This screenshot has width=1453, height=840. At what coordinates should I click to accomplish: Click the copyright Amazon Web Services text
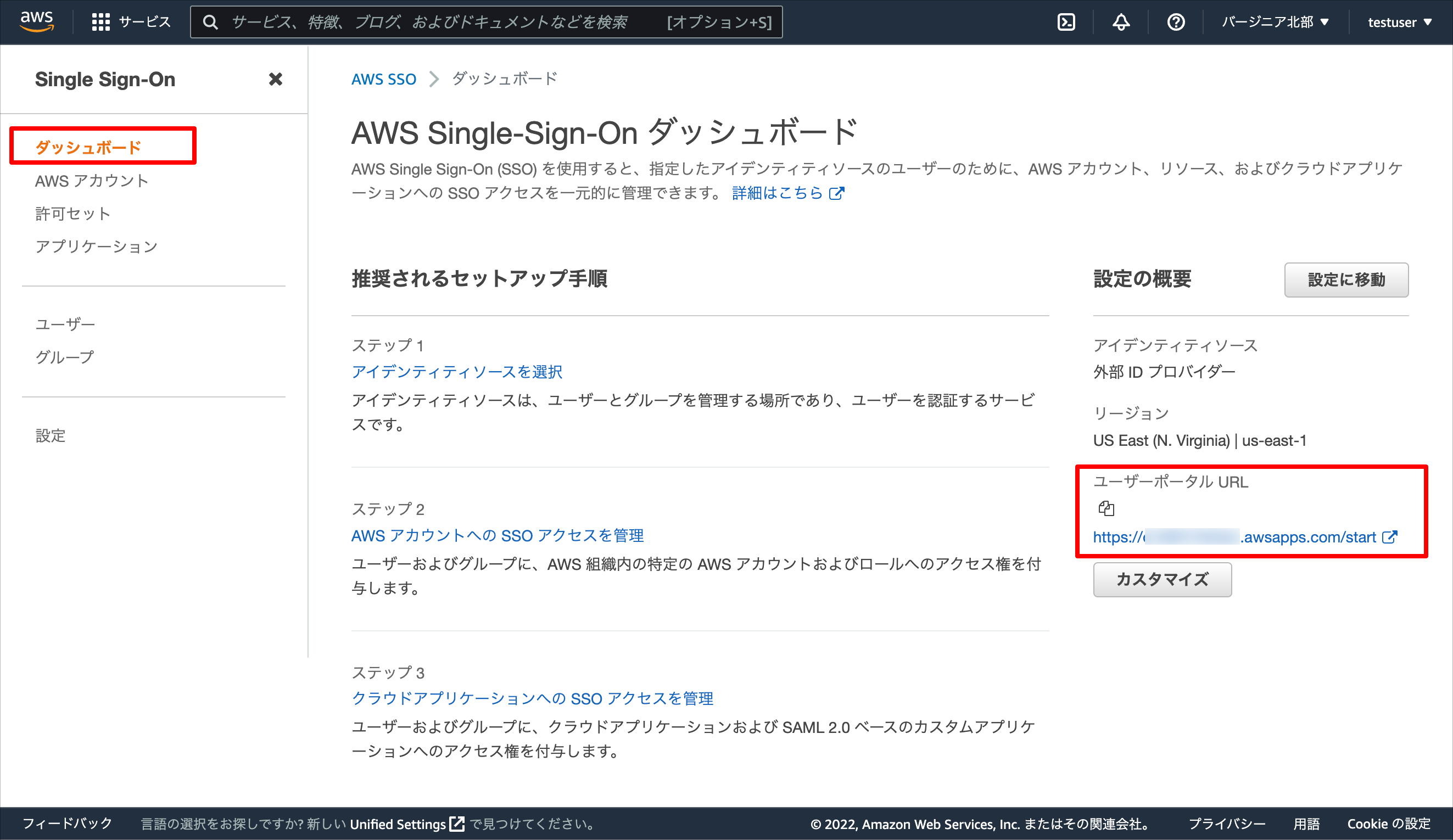tap(979, 824)
